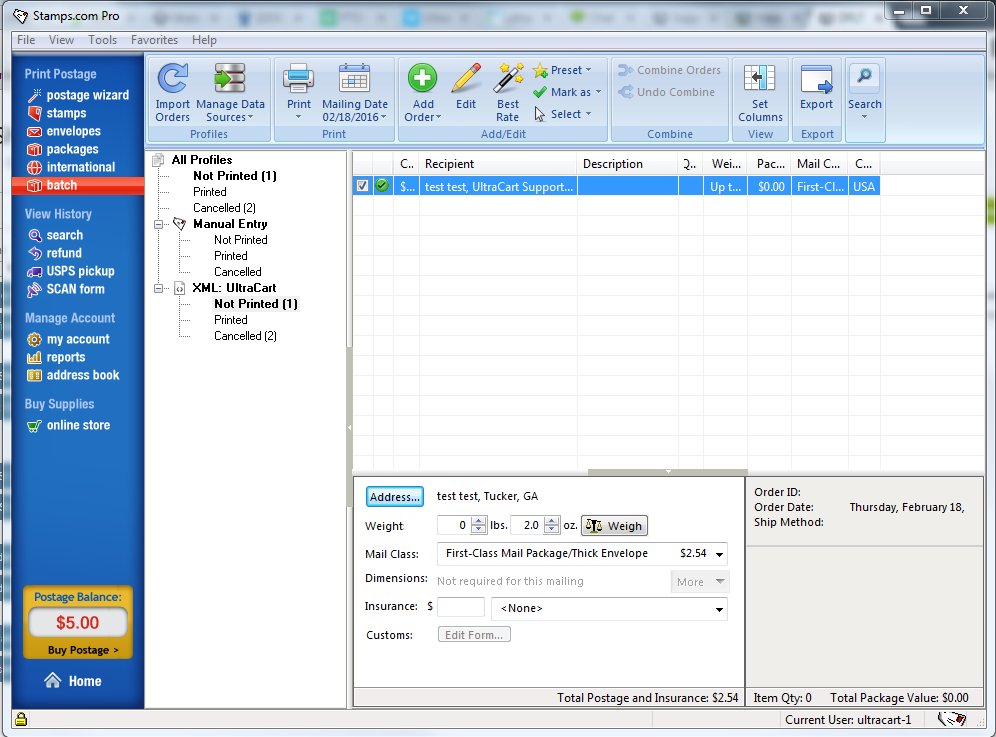
Task: Open the Mail Class dropdown
Action: tap(719, 554)
